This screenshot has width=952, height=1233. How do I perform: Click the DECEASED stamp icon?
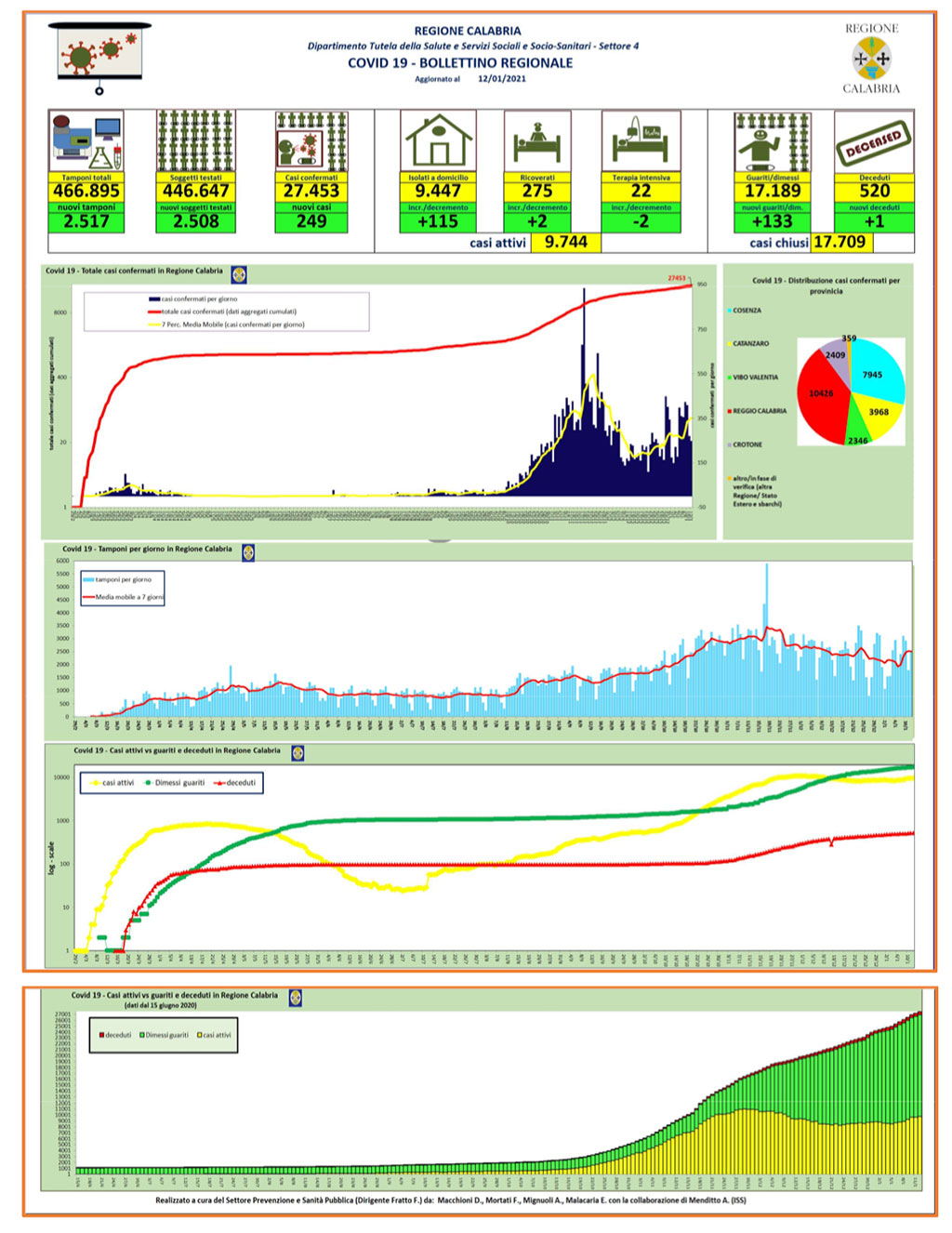(x=874, y=142)
